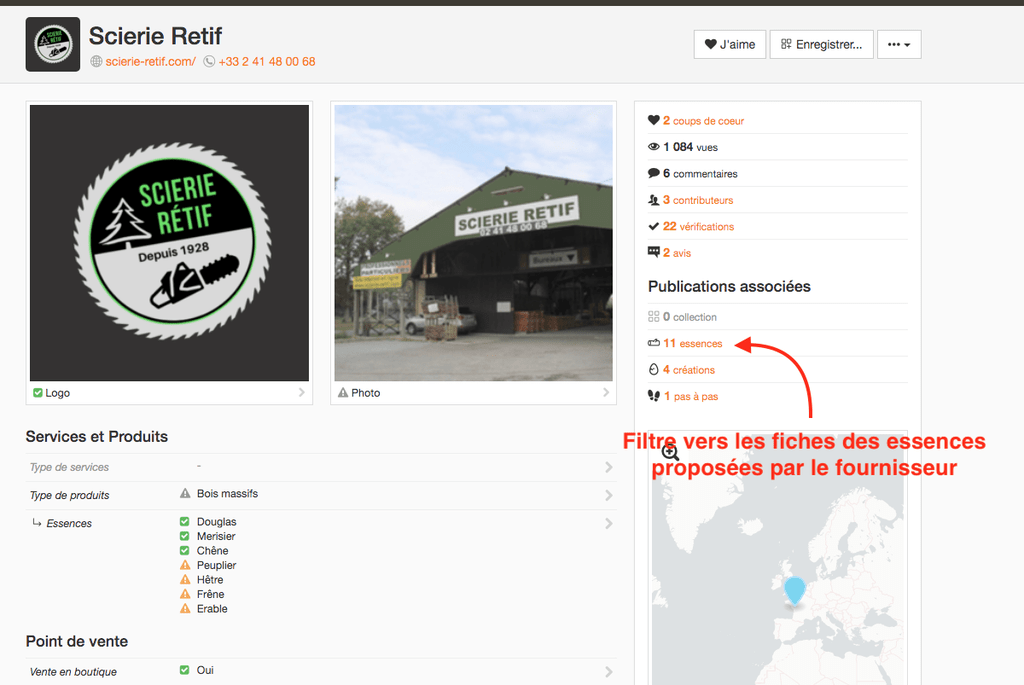Click the wood log icon beside essences
This screenshot has width=1024, height=685.
654,343
